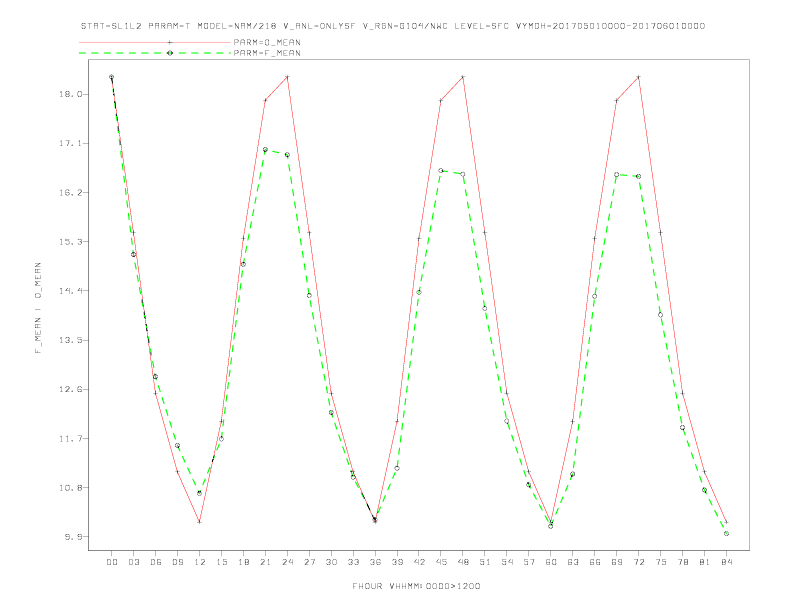Click x-axis tick label 12
This screenshot has width=792, height=612.
pyautogui.click(x=200, y=562)
